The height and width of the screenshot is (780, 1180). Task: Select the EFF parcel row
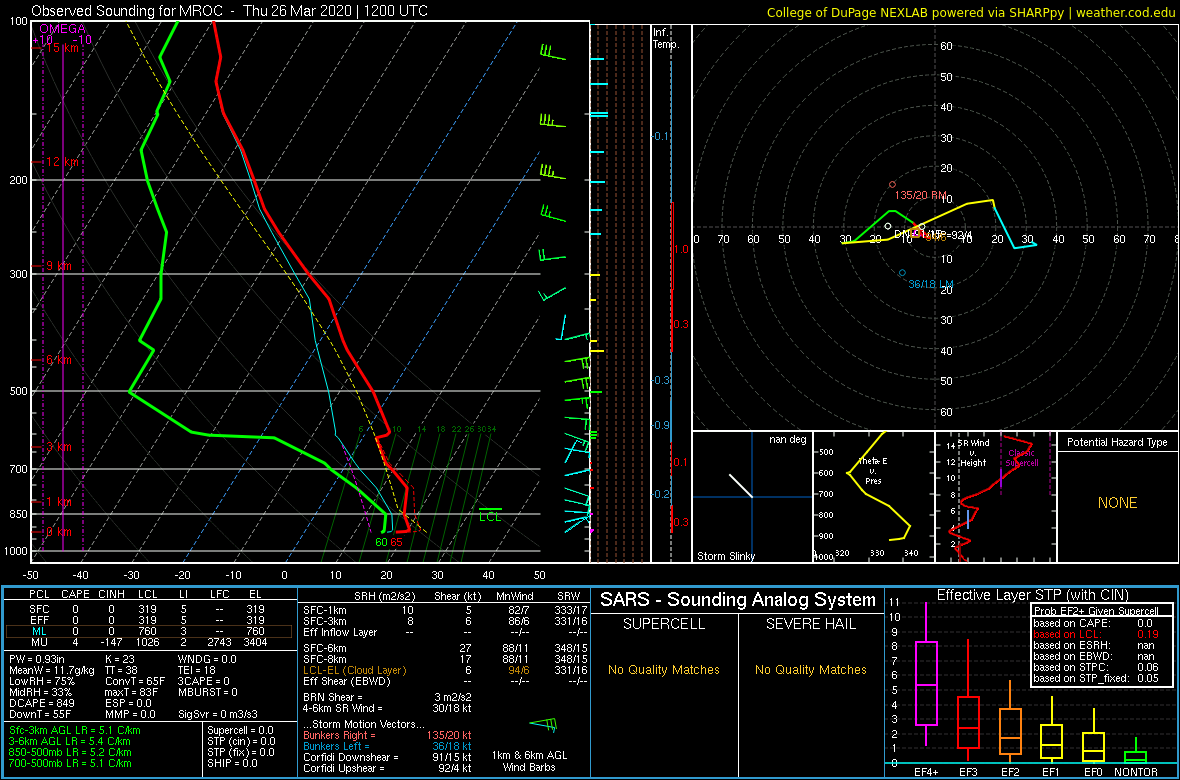coord(151,620)
